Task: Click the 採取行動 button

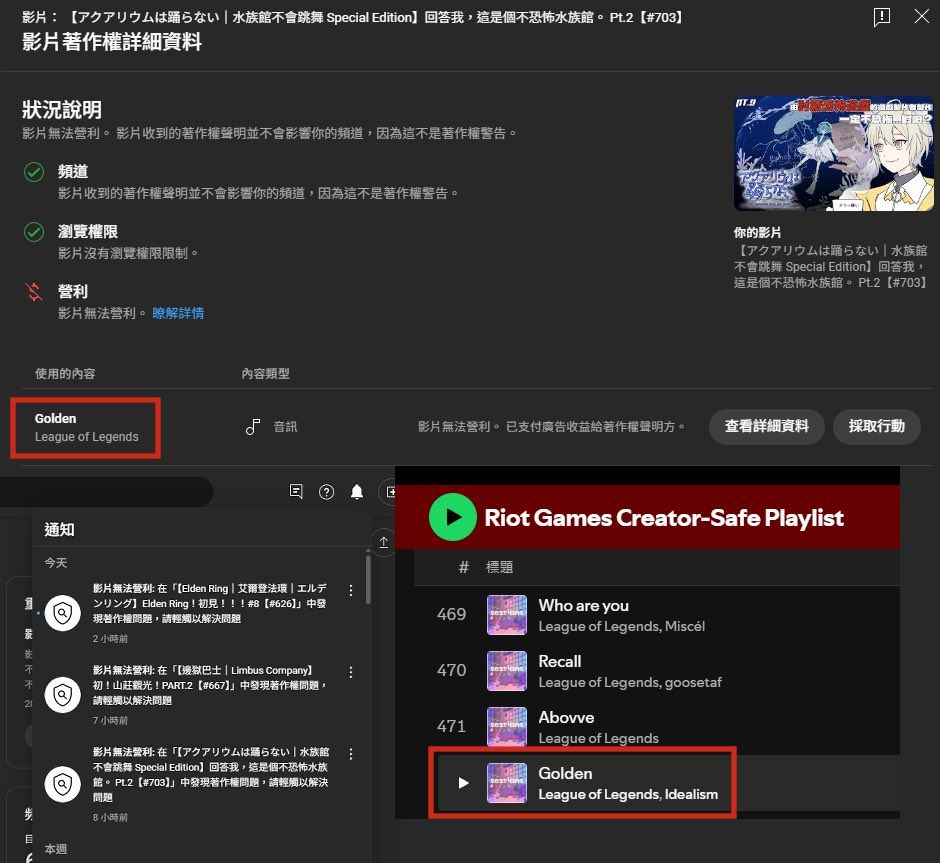Action: (876, 426)
